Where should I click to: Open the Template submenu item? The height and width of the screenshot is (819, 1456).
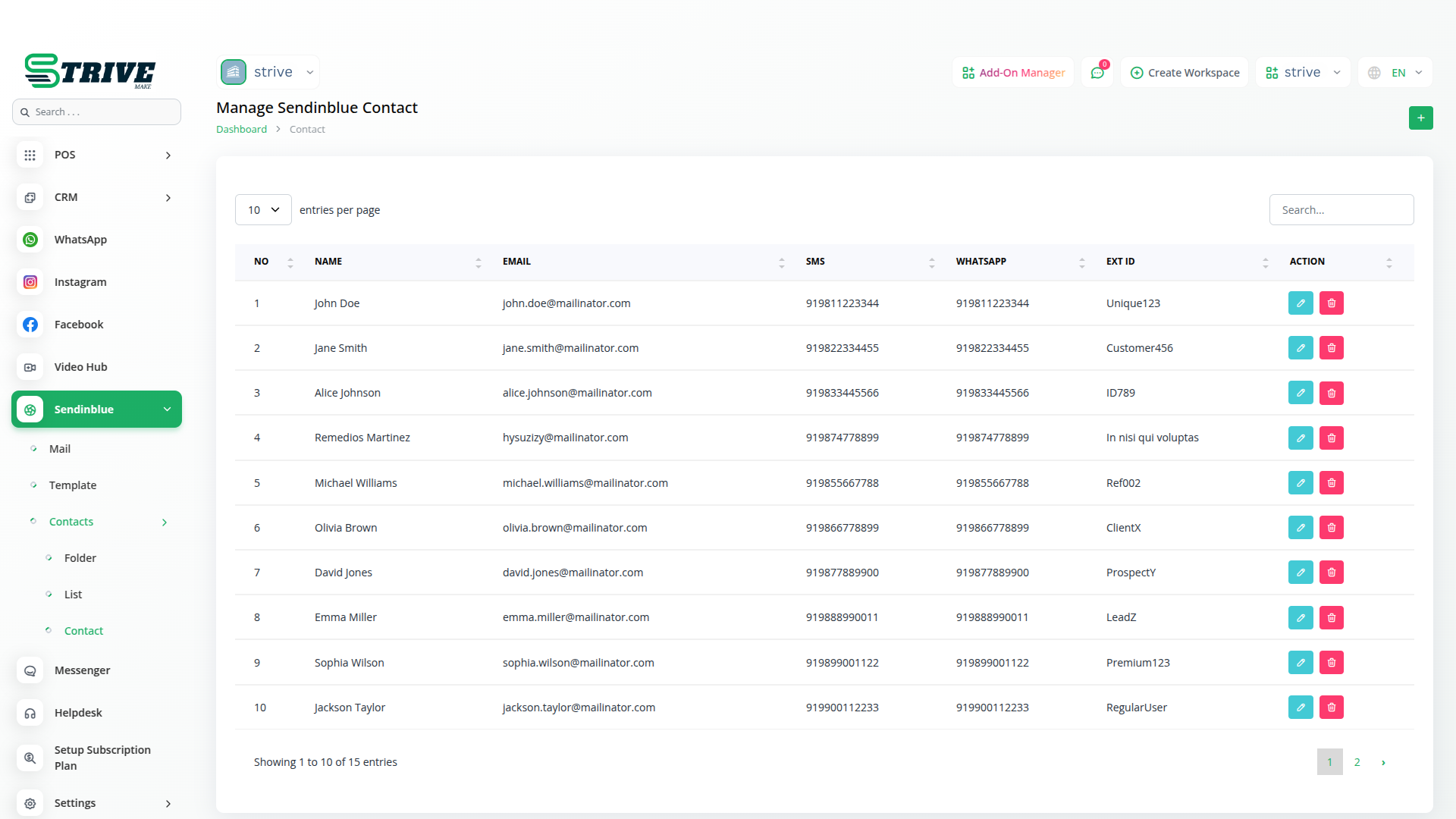click(73, 485)
